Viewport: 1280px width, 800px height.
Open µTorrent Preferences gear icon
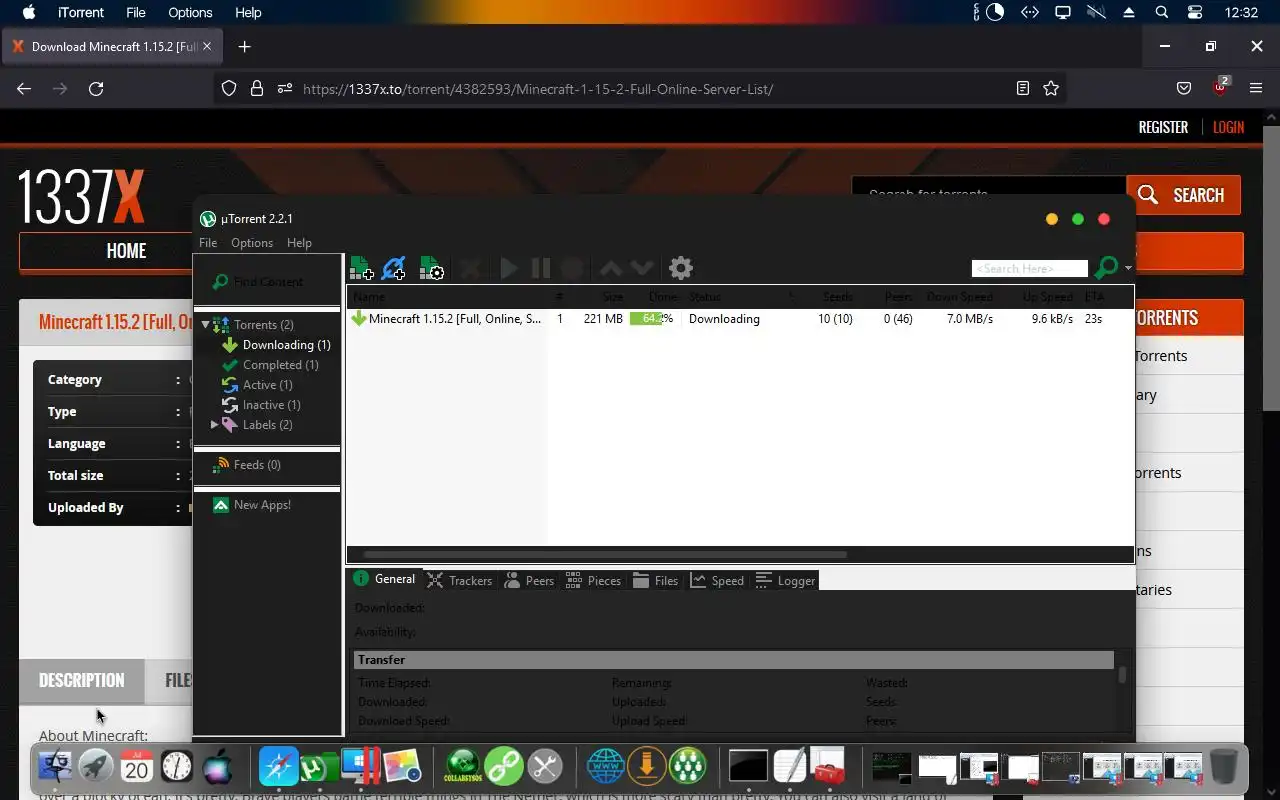[x=681, y=268]
